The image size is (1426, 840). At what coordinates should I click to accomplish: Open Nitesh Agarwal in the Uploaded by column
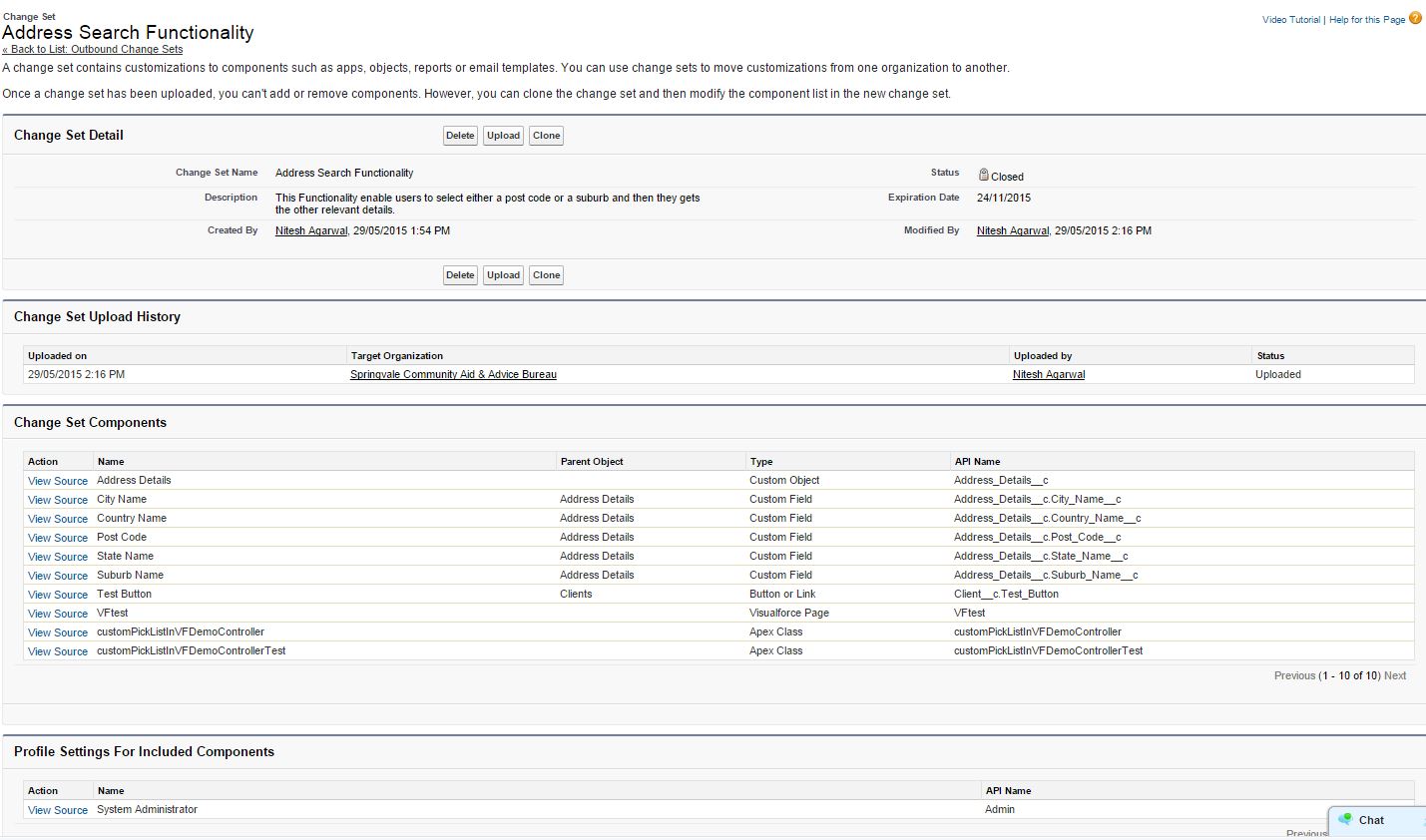[x=1049, y=375]
